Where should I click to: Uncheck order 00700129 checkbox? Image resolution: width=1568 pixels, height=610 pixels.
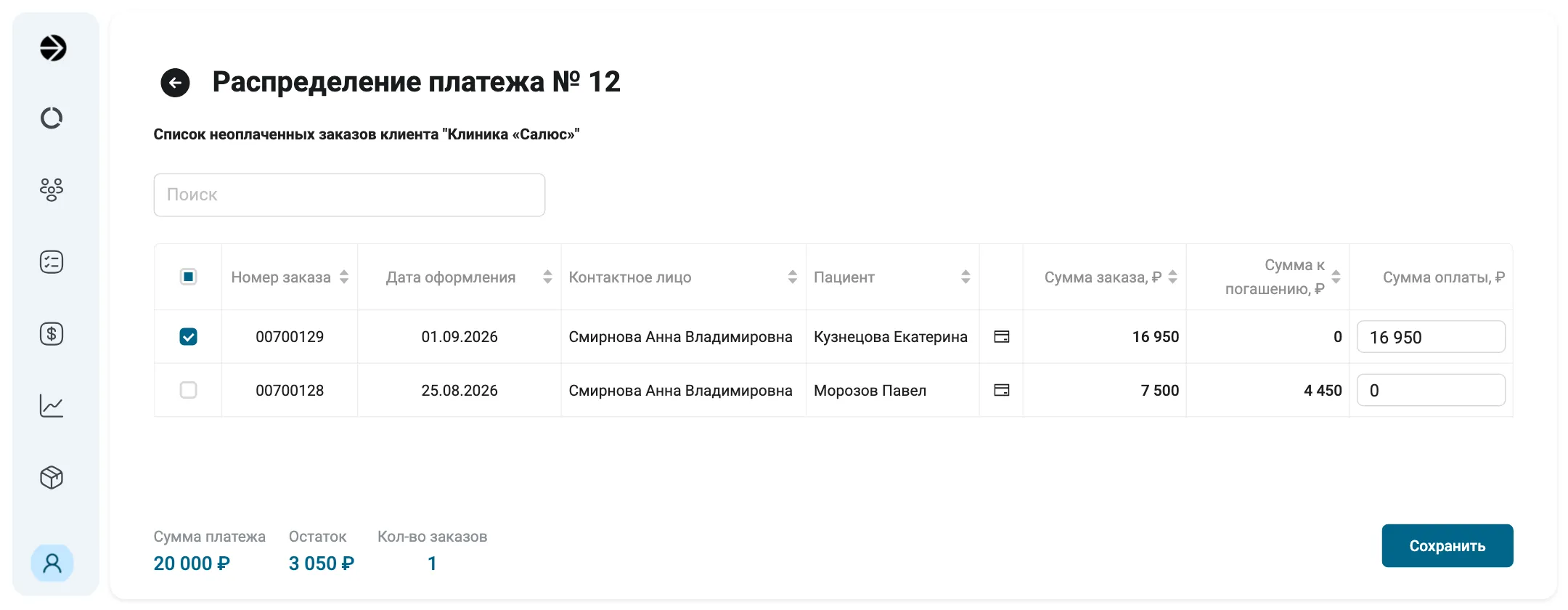click(188, 336)
